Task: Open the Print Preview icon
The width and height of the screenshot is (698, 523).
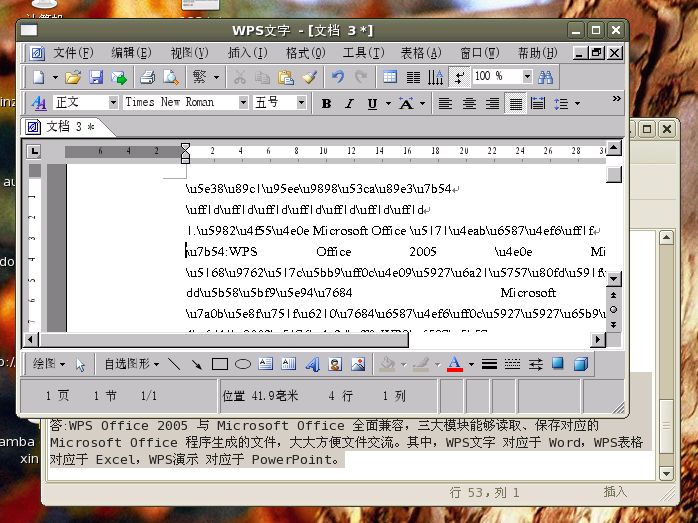Action: pos(170,77)
